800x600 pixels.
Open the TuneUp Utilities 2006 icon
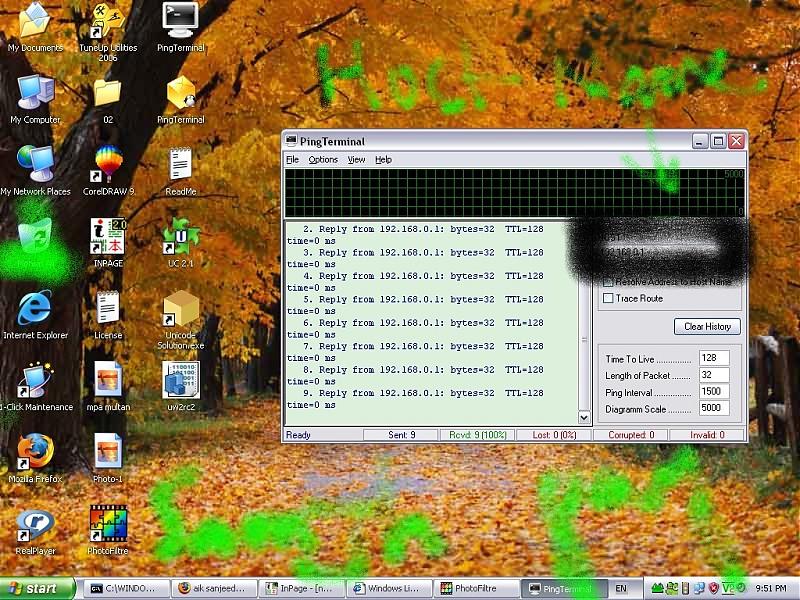(x=108, y=20)
